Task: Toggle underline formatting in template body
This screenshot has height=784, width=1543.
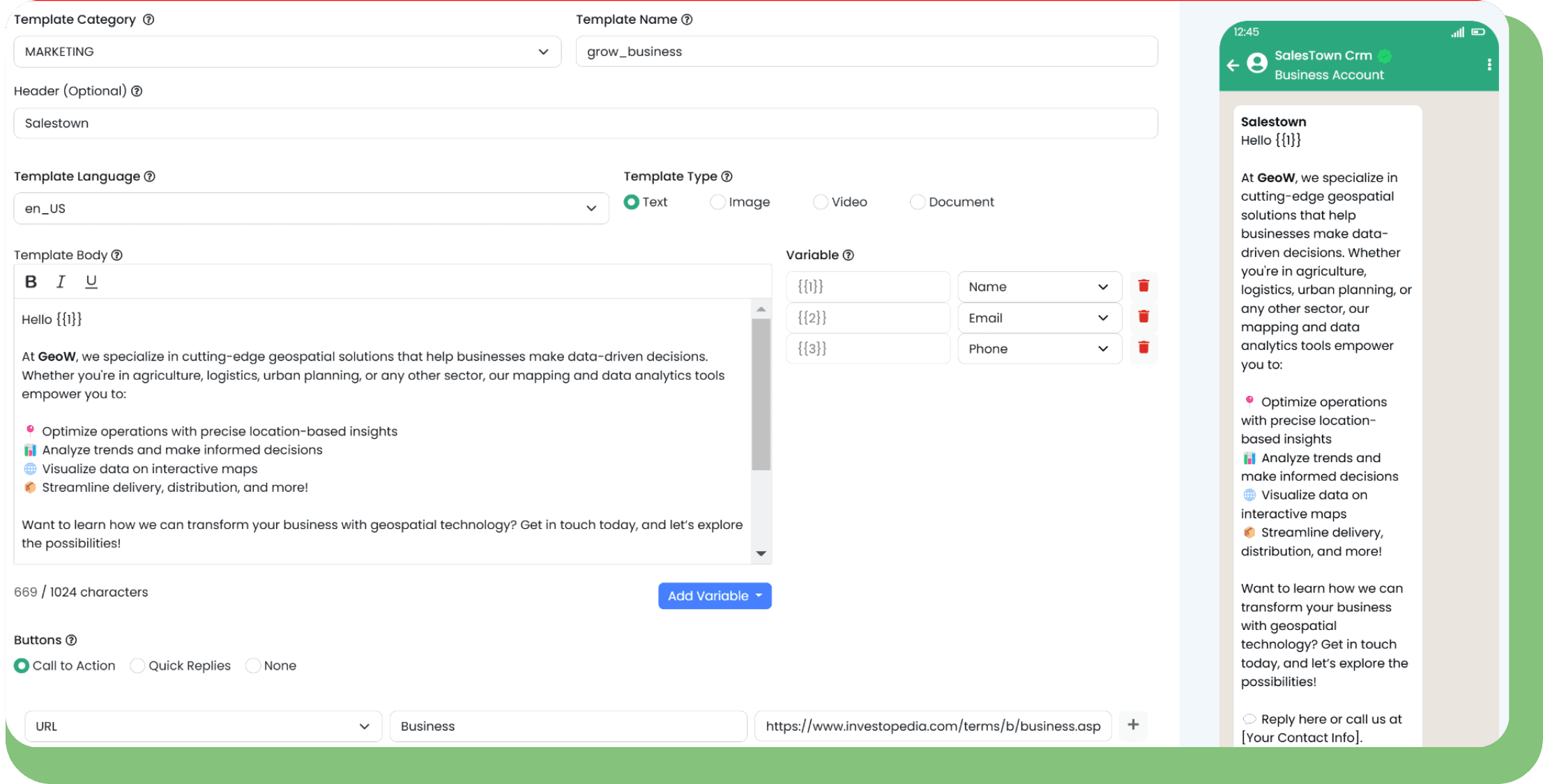Action: click(91, 282)
